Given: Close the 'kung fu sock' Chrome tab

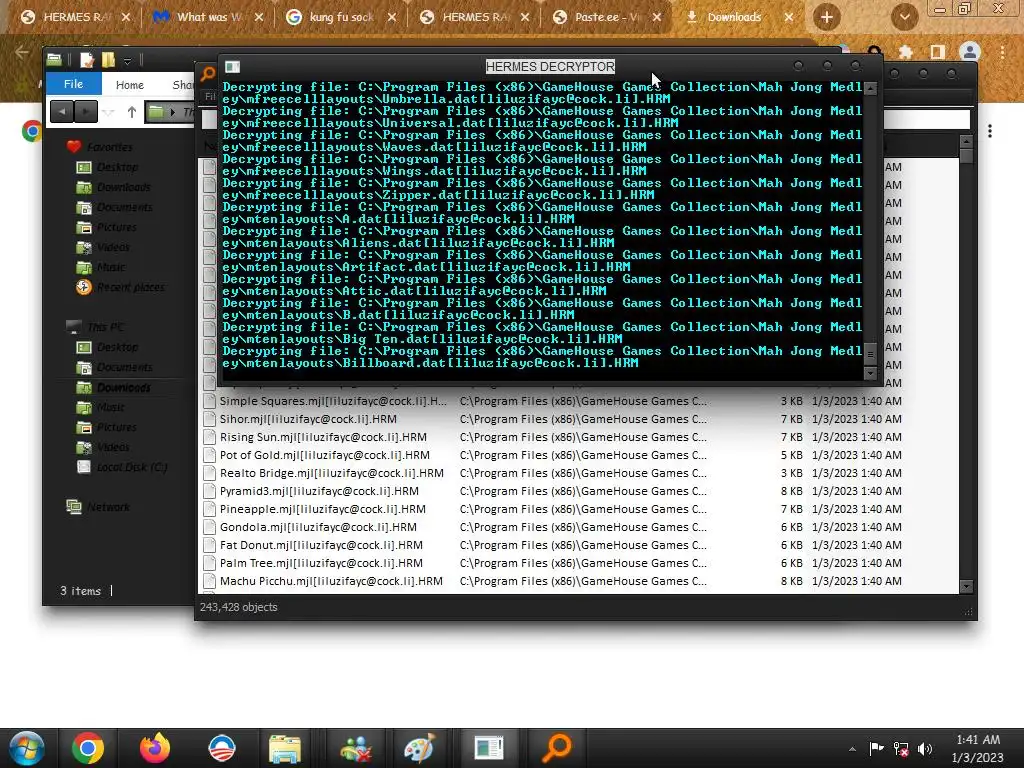Looking at the screenshot, I should 391,18.
